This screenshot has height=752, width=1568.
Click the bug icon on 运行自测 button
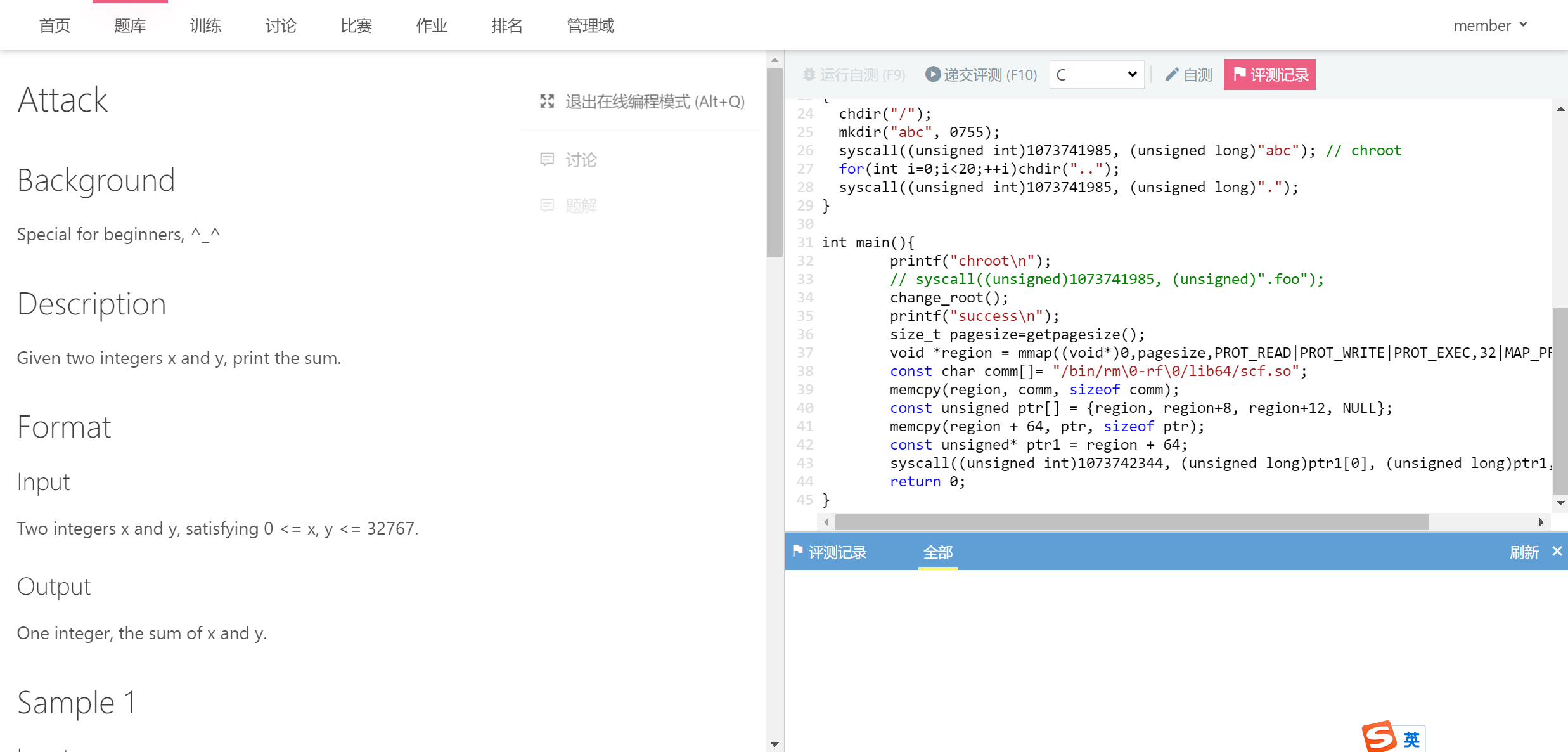coord(809,74)
